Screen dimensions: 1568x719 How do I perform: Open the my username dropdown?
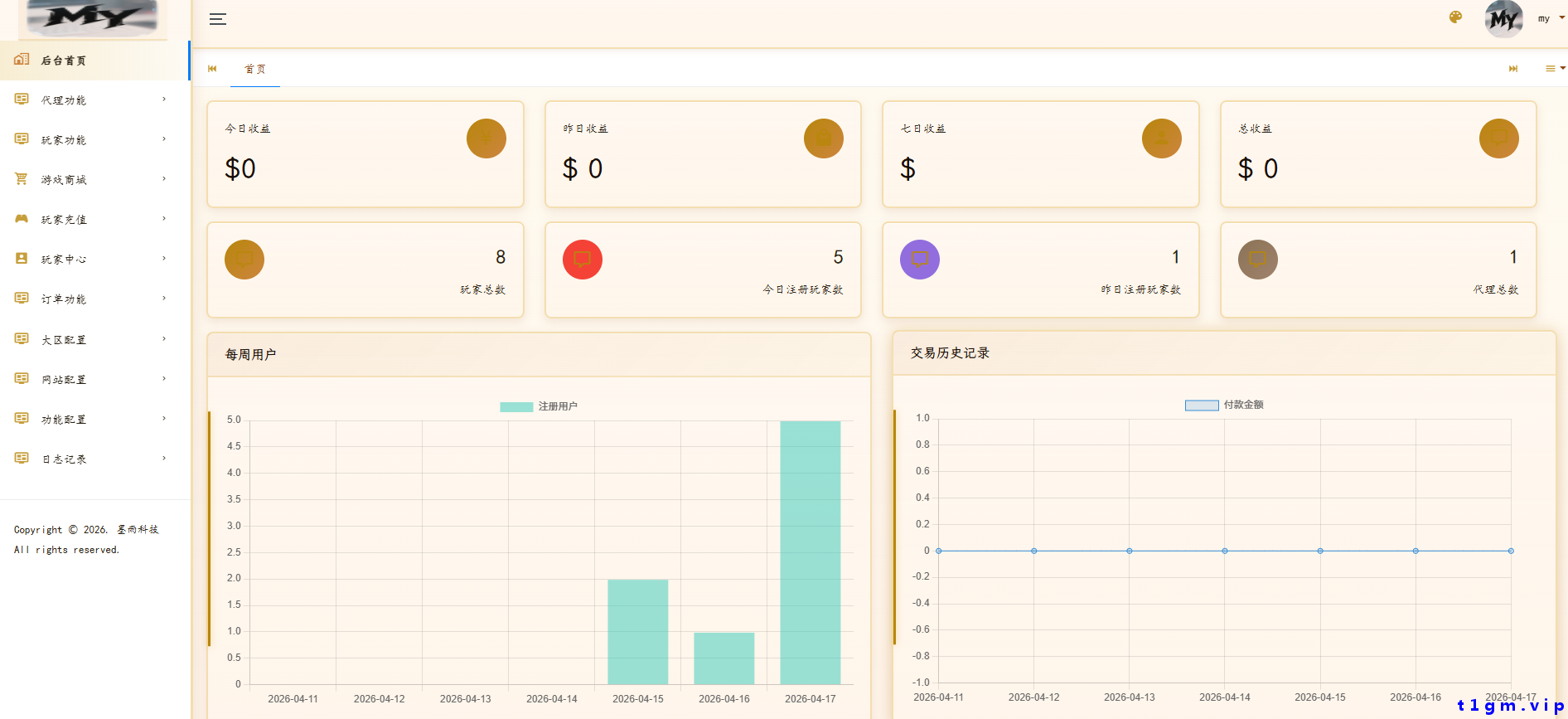pos(1548,18)
